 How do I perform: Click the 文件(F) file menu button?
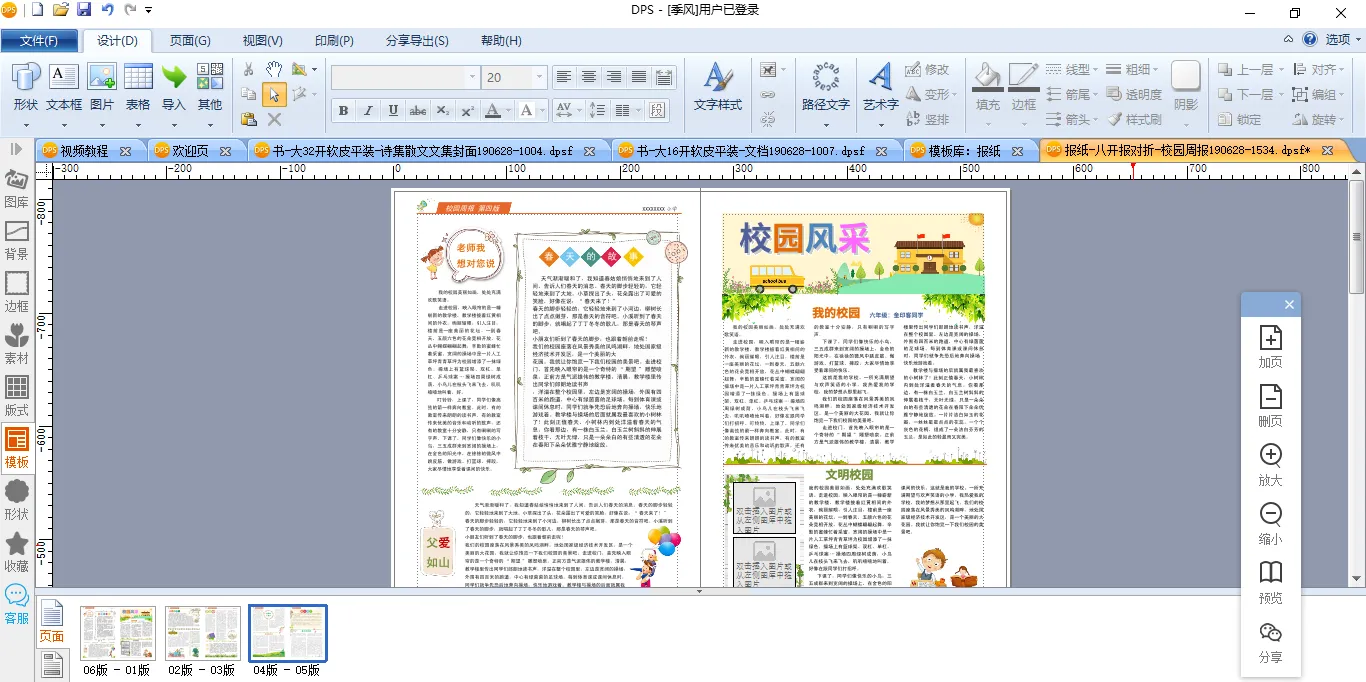[39, 41]
